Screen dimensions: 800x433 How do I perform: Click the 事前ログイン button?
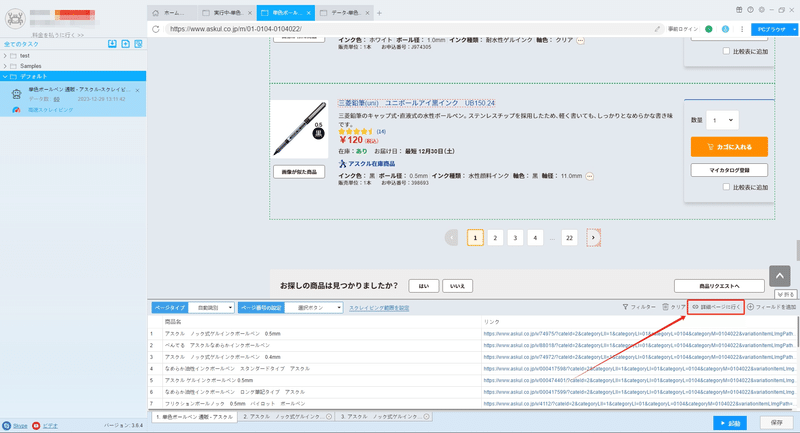(x=683, y=29)
